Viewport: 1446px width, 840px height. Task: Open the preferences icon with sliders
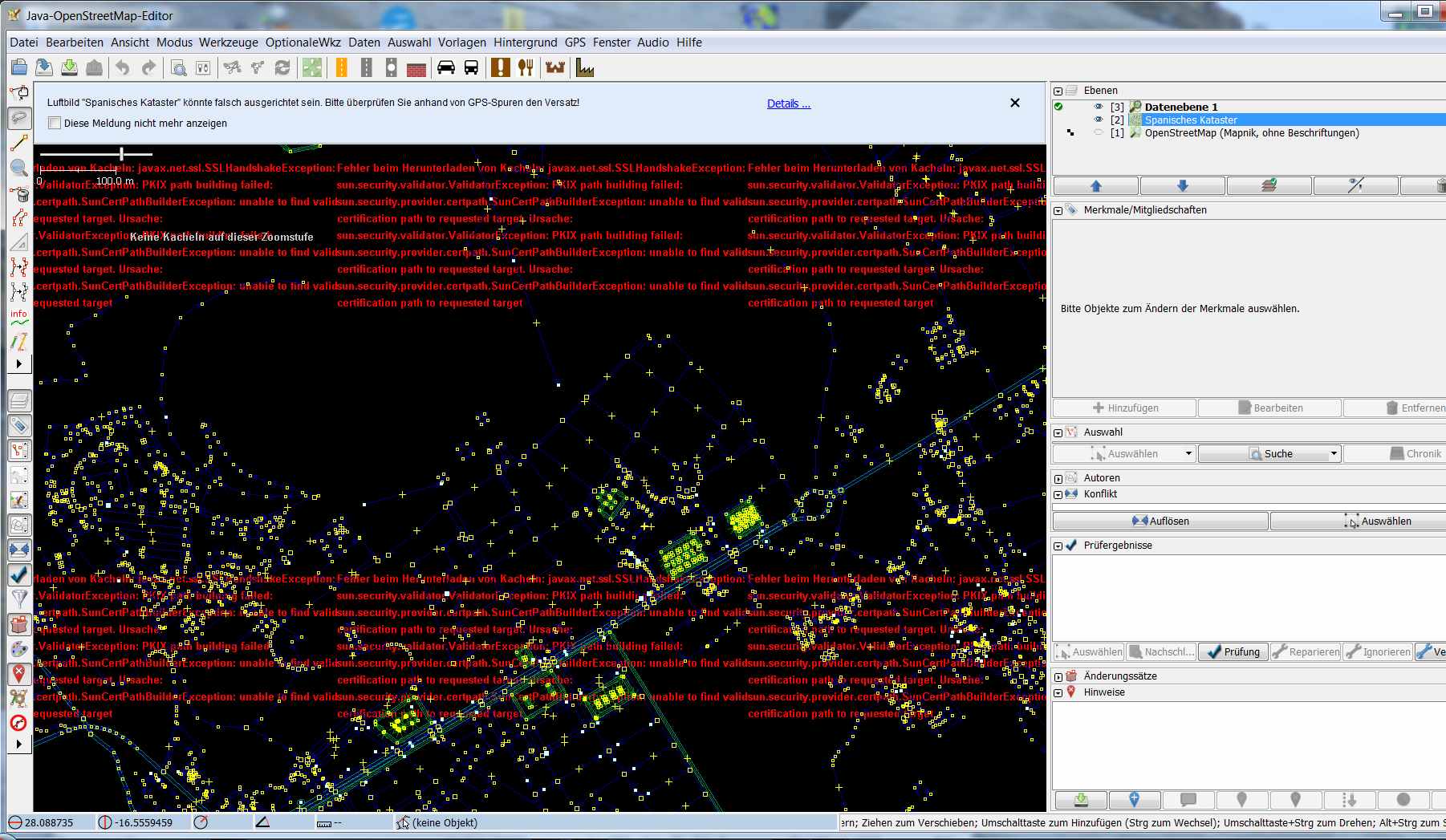pos(203,68)
